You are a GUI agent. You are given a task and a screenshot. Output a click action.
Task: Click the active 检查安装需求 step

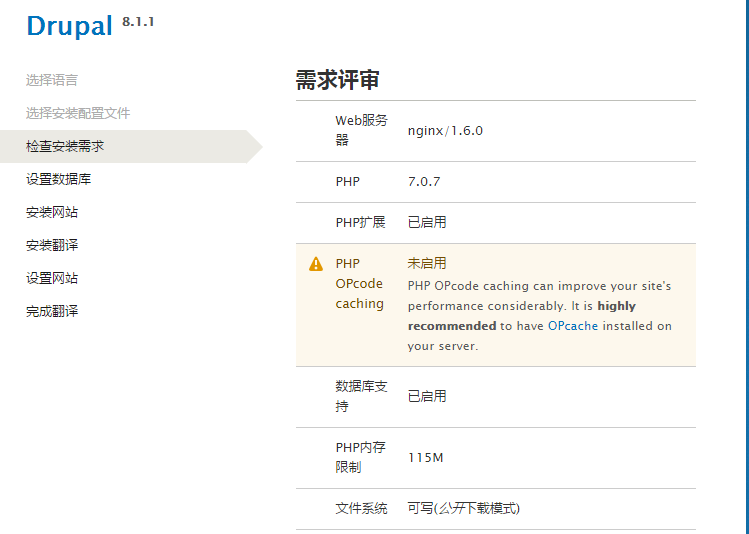click(65, 146)
